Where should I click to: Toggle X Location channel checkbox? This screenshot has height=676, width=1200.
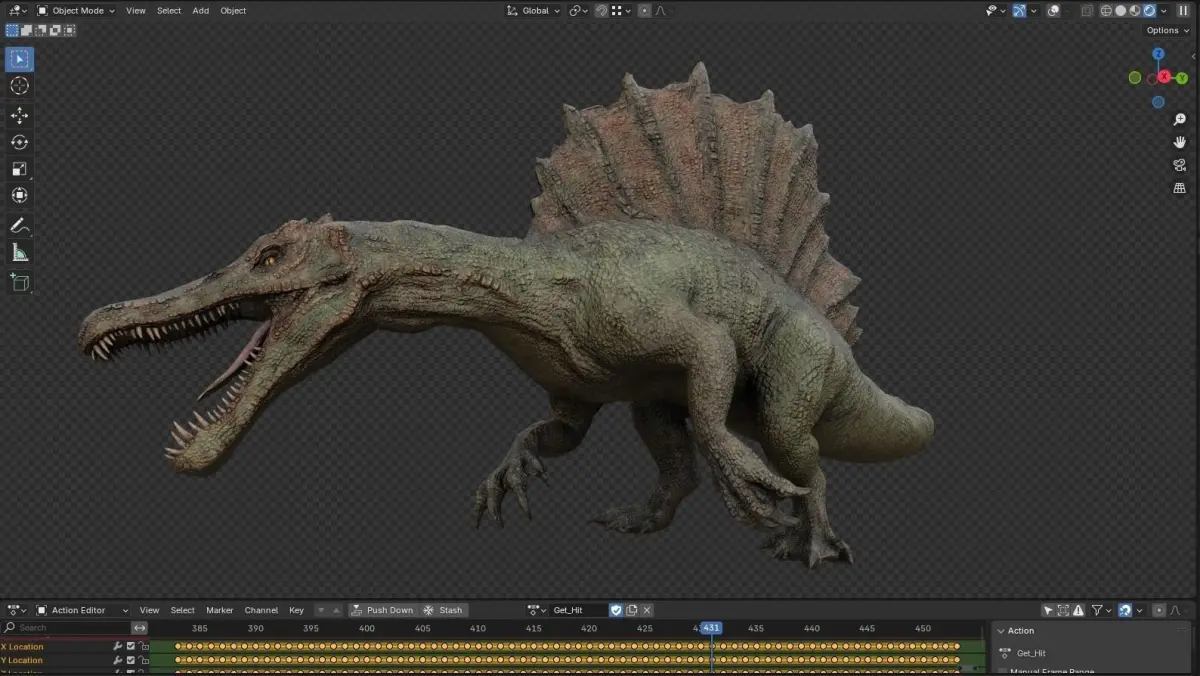click(x=130, y=647)
